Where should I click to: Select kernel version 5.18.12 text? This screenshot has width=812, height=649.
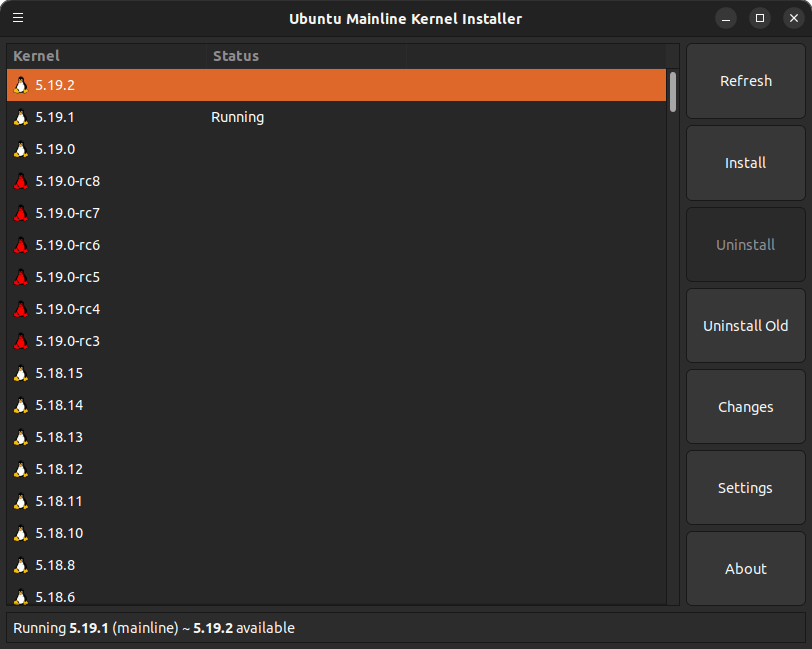59,469
